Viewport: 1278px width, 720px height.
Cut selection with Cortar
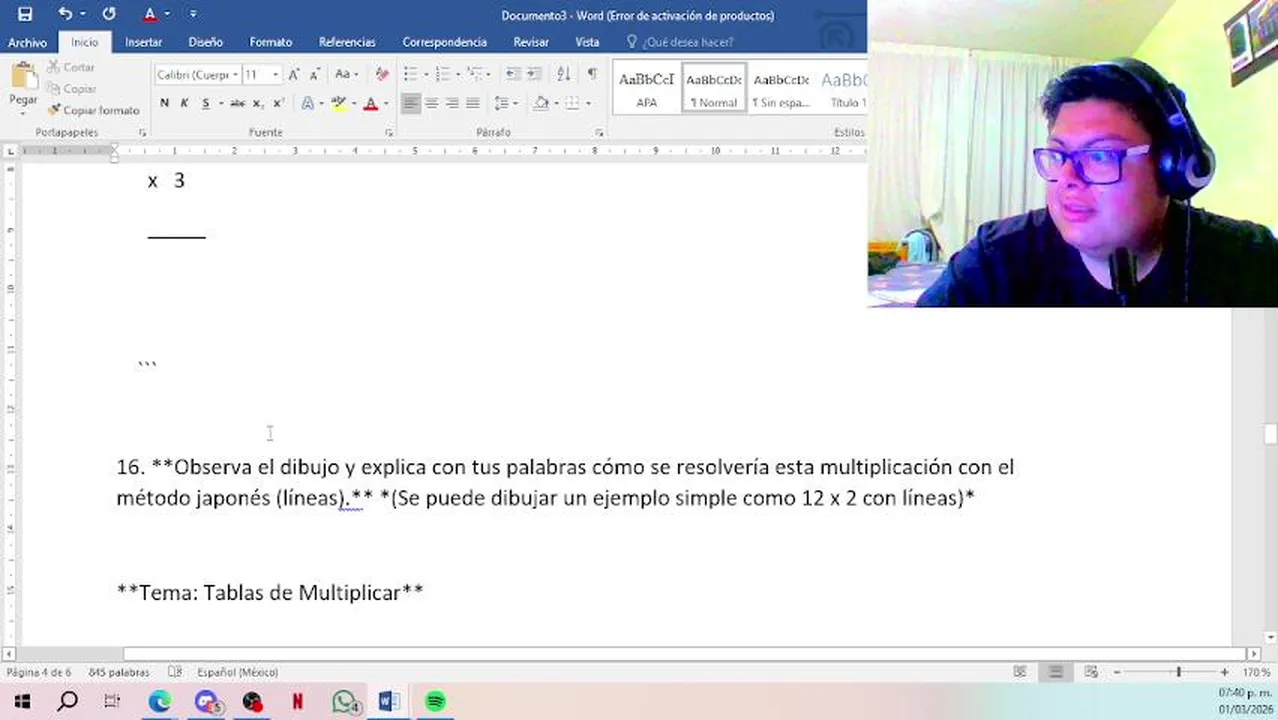[x=70, y=67]
